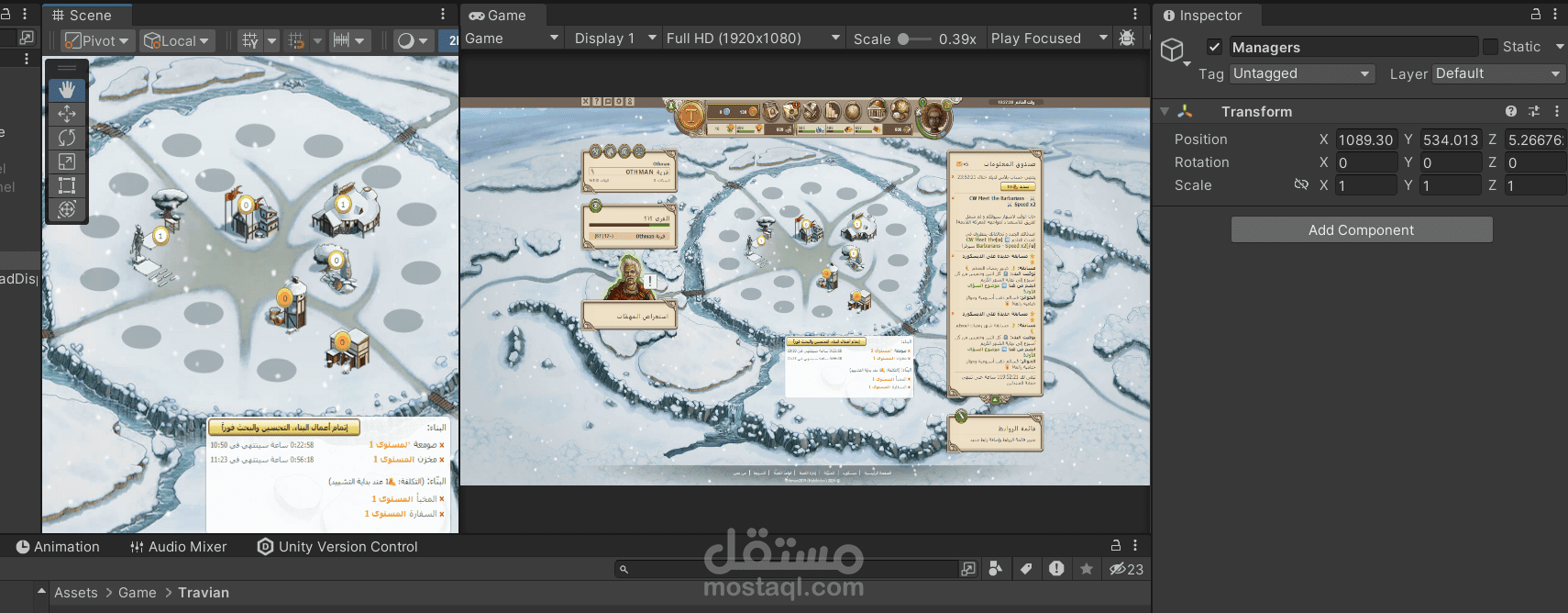The width and height of the screenshot is (1568, 613).
Task: Edit Rotation X field
Action: (x=1366, y=162)
